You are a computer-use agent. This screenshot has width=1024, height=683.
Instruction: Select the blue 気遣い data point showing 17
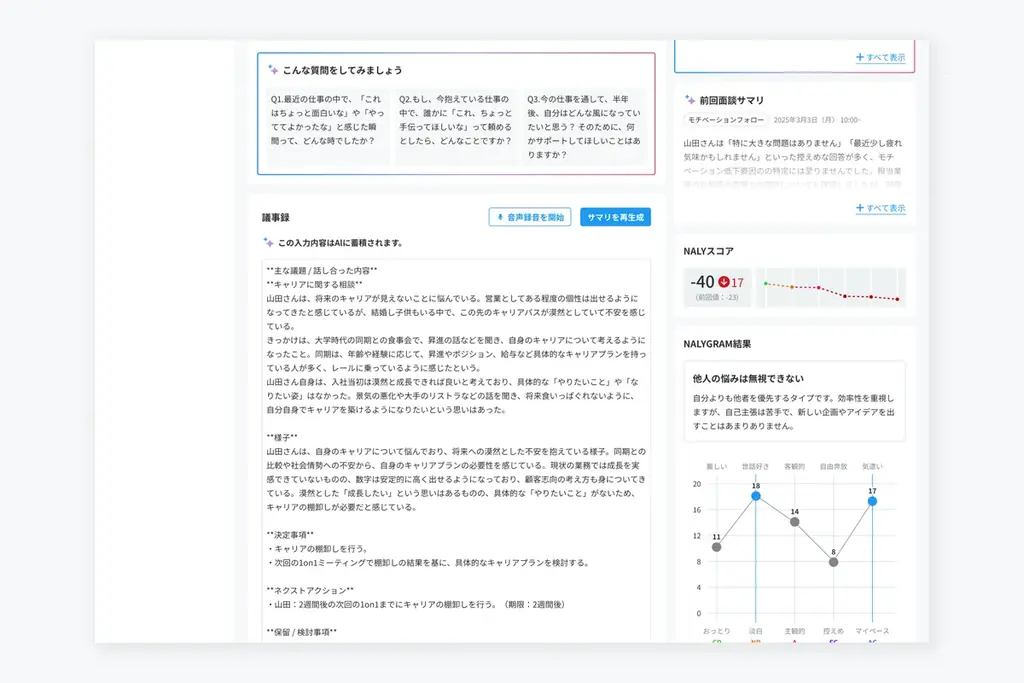point(872,501)
